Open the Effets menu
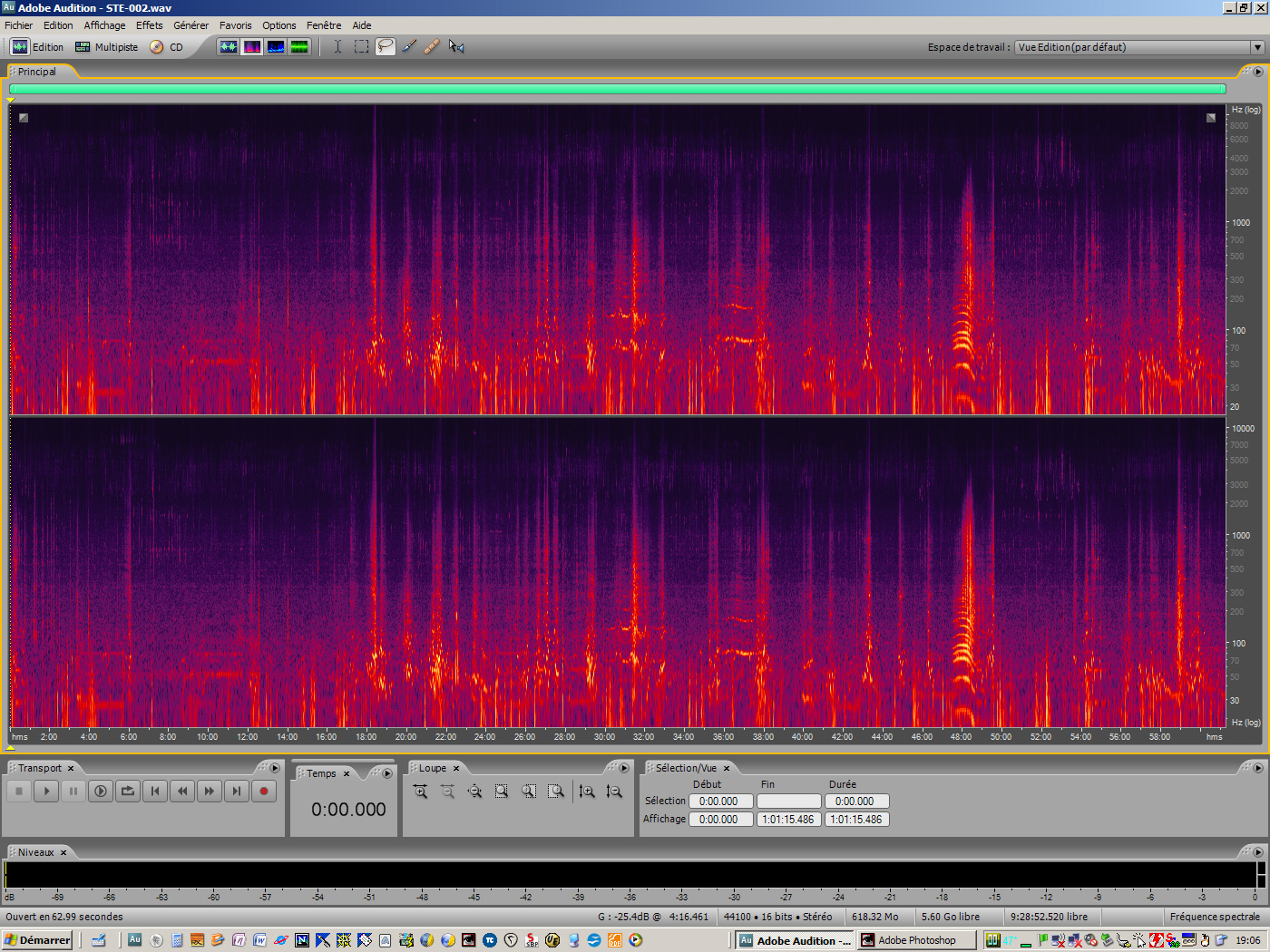1270x952 pixels. click(149, 24)
